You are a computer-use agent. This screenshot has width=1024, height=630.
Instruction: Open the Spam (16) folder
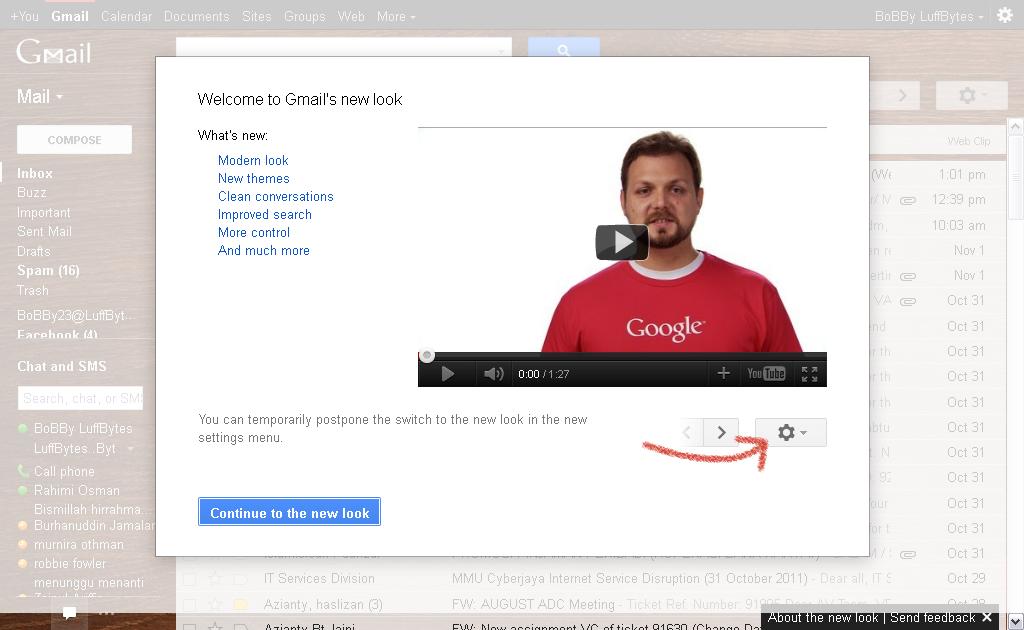(x=48, y=270)
